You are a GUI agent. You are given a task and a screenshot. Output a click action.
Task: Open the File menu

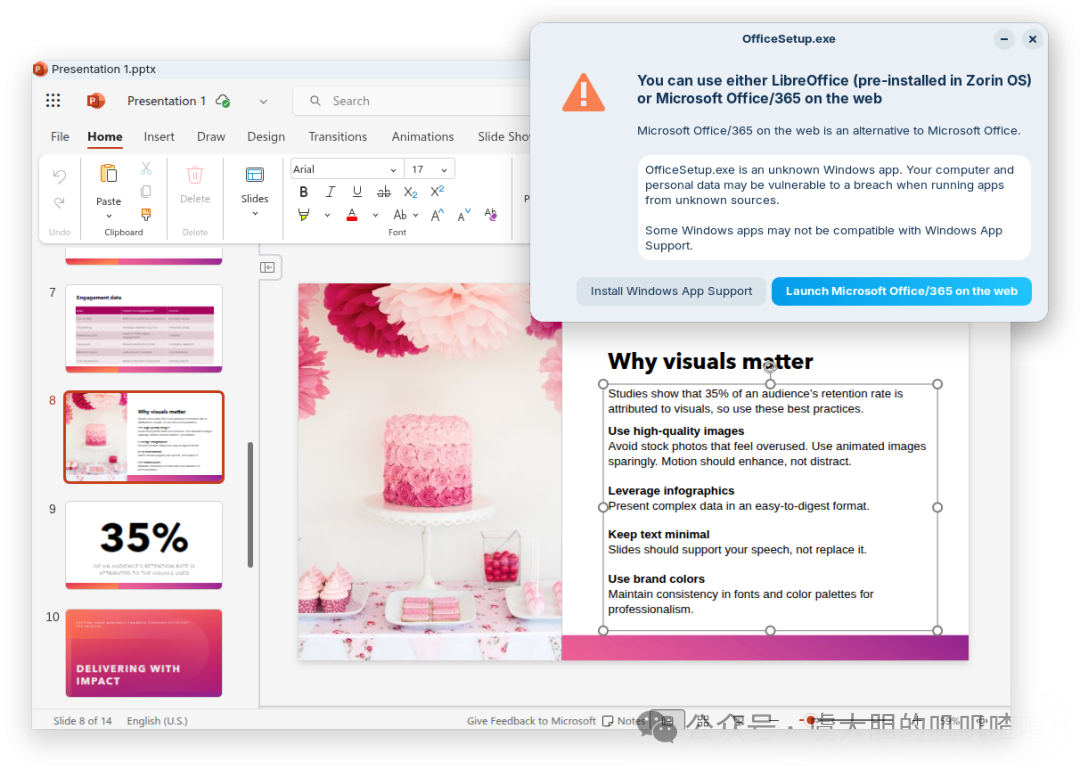coord(60,136)
